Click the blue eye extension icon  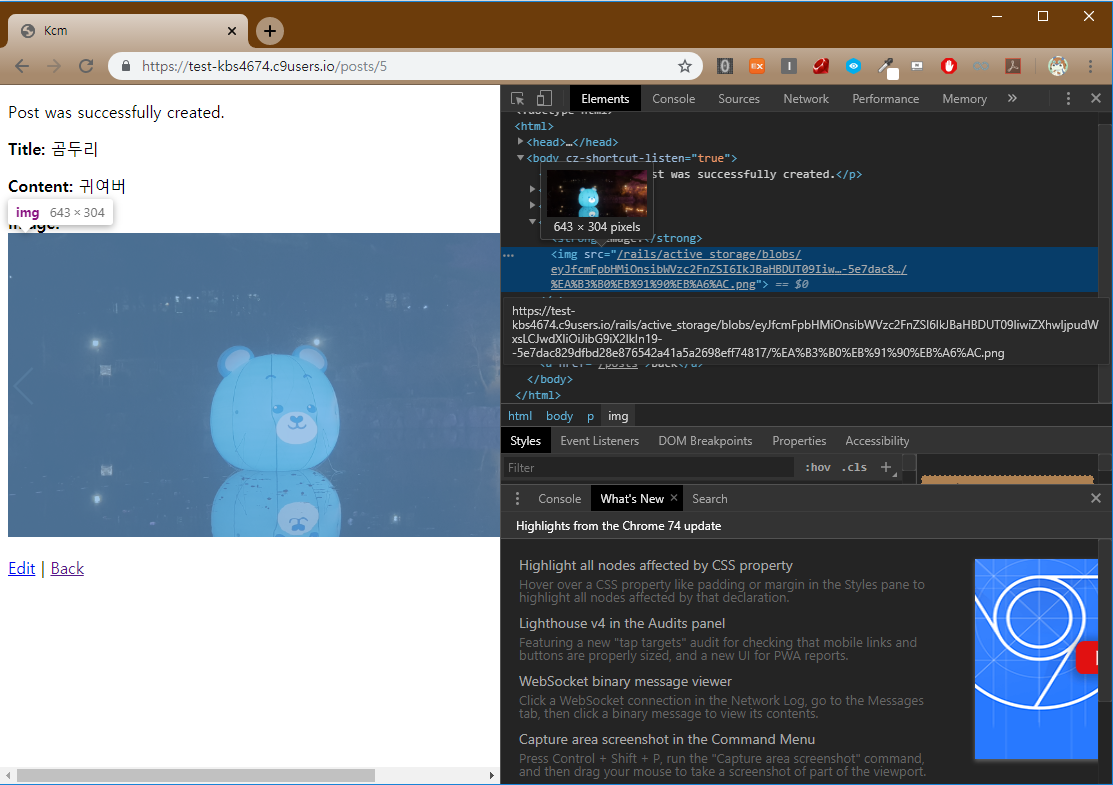853,66
